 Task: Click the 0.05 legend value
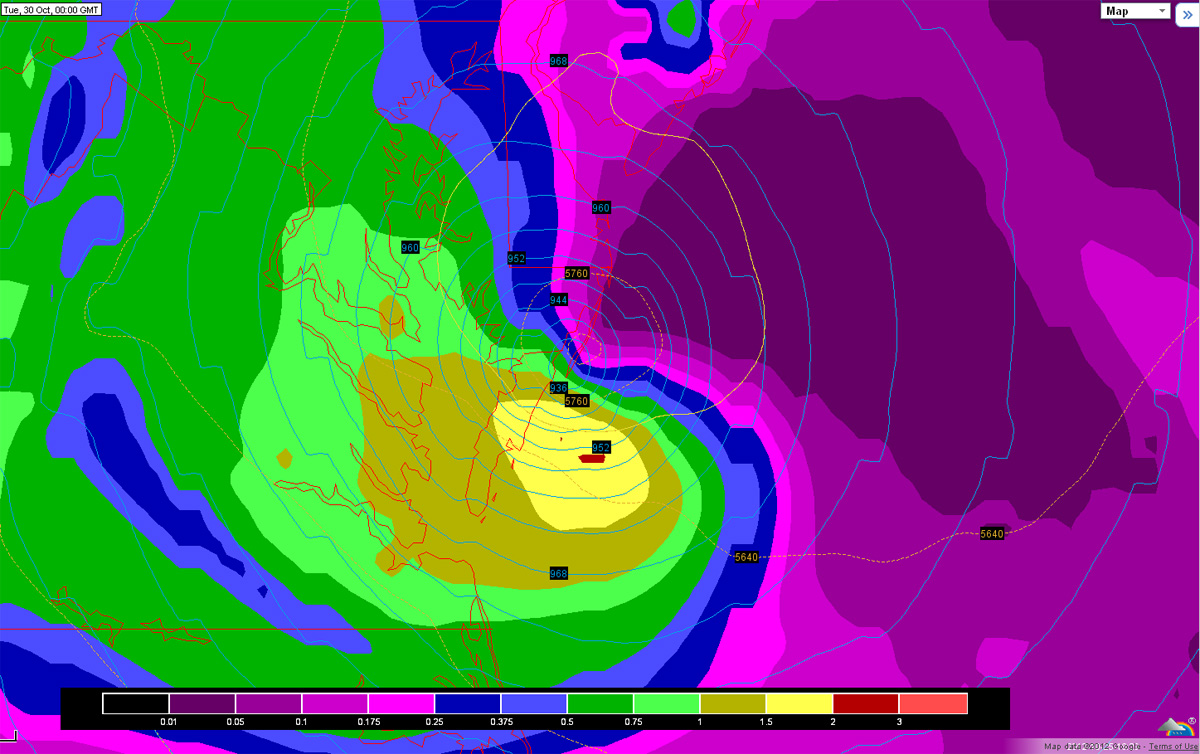tap(235, 722)
